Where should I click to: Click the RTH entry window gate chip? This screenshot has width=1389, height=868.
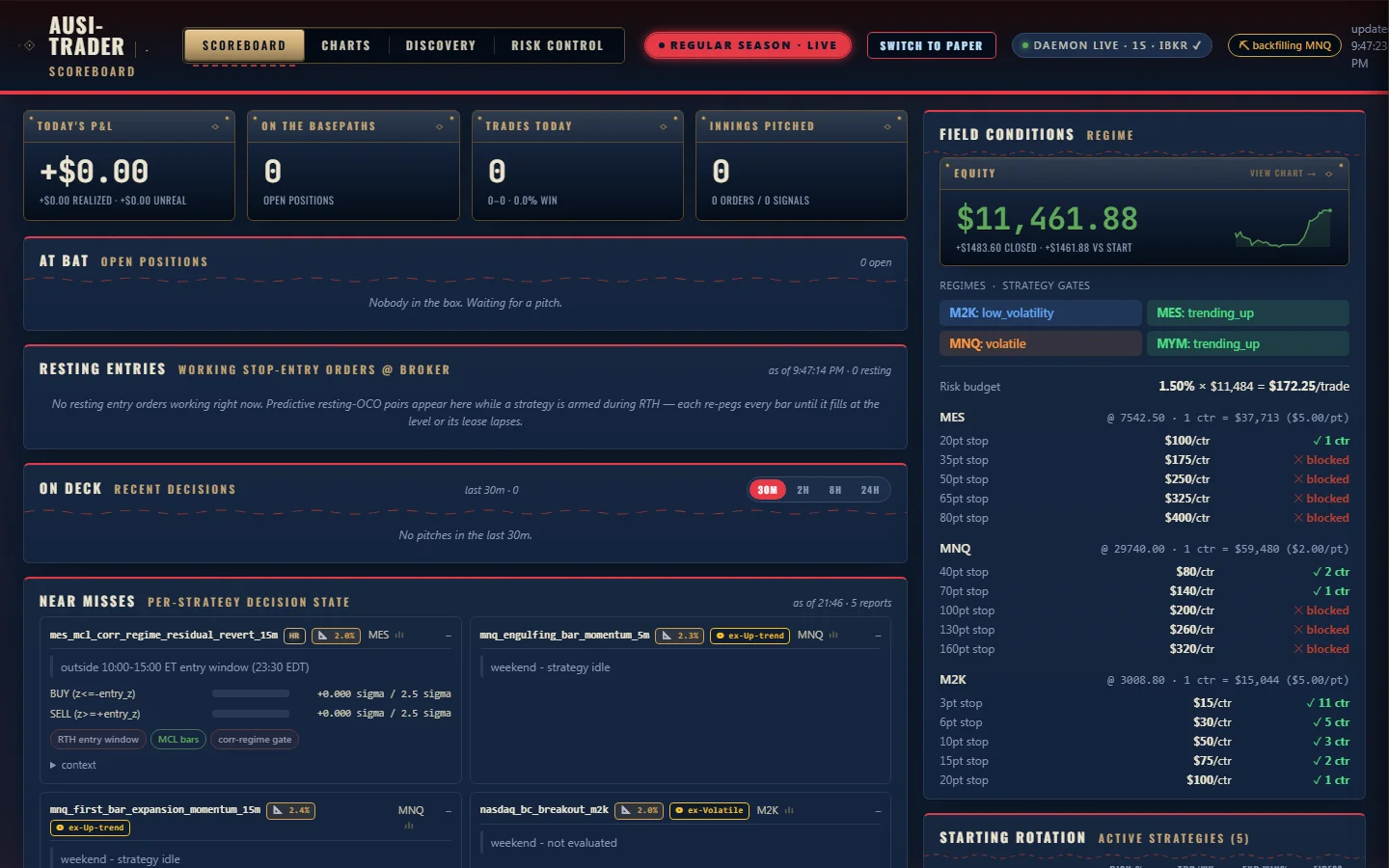coord(97,740)
